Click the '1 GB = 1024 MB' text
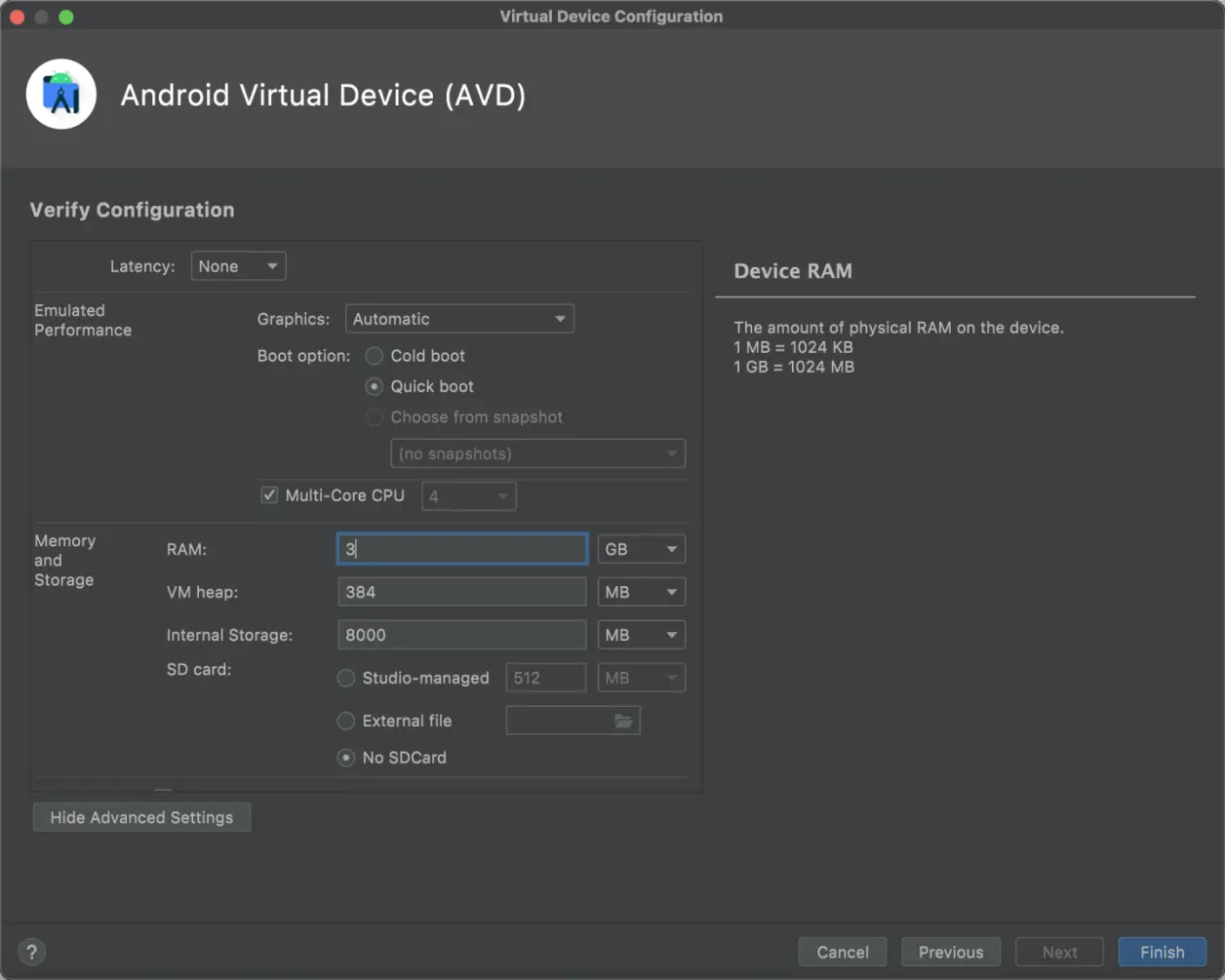This screenshot has width=1225, height=980. (x=794, y=367)
